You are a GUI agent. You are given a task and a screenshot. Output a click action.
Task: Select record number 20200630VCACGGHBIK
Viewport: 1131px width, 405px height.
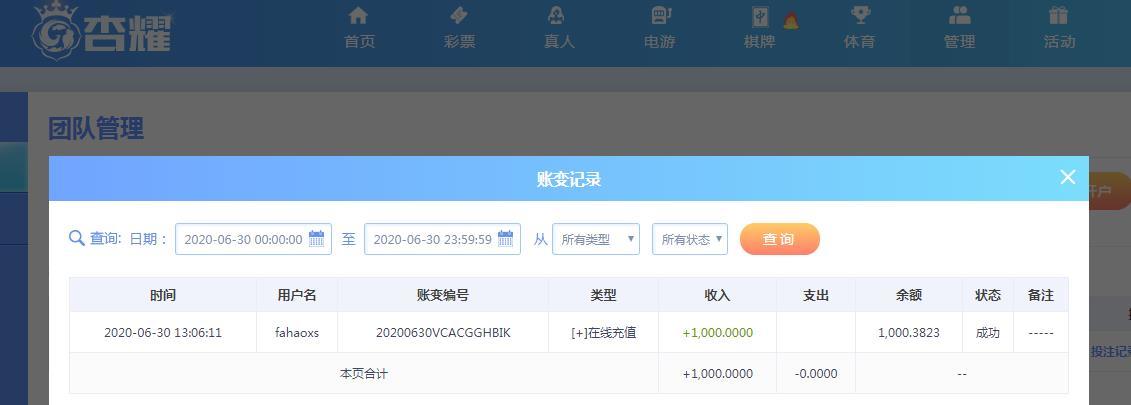[443, 332]
